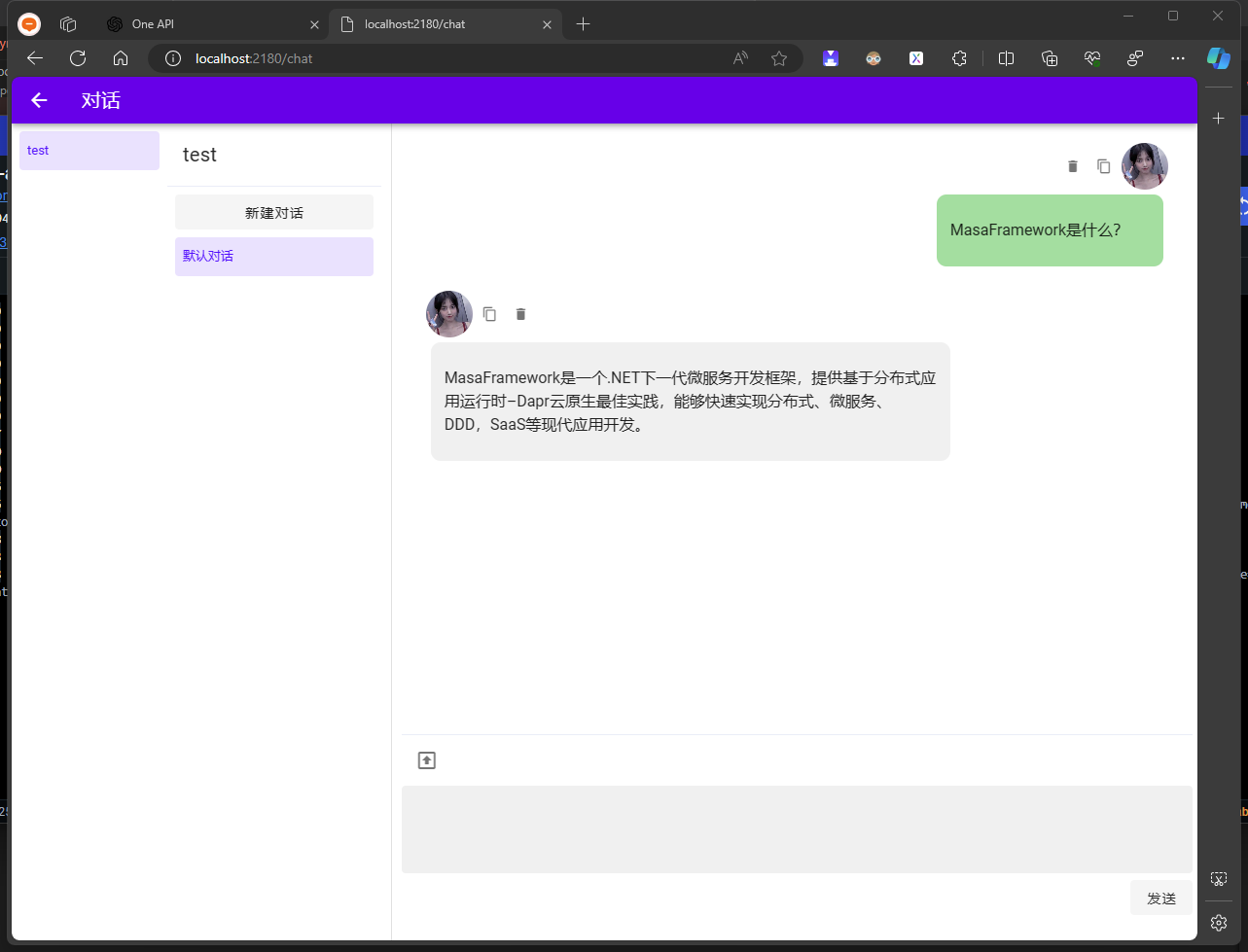Image resolution: width=1248 pixels, height=952 pixels.
Task: Click the address bar URL
Action: 254,58
